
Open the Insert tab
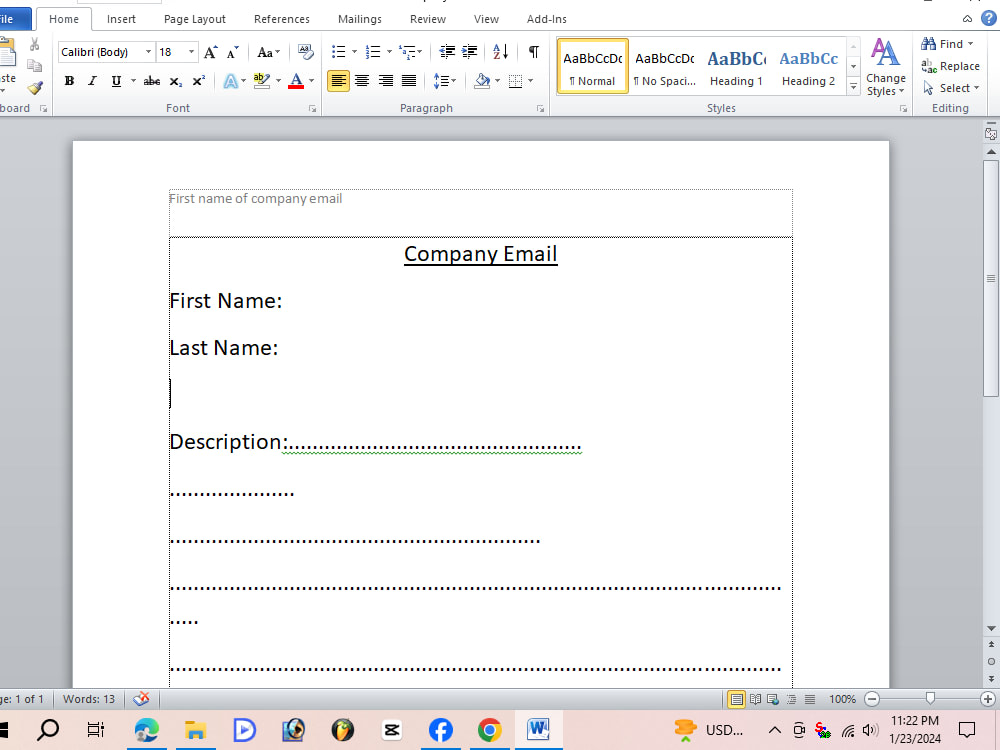121,19
